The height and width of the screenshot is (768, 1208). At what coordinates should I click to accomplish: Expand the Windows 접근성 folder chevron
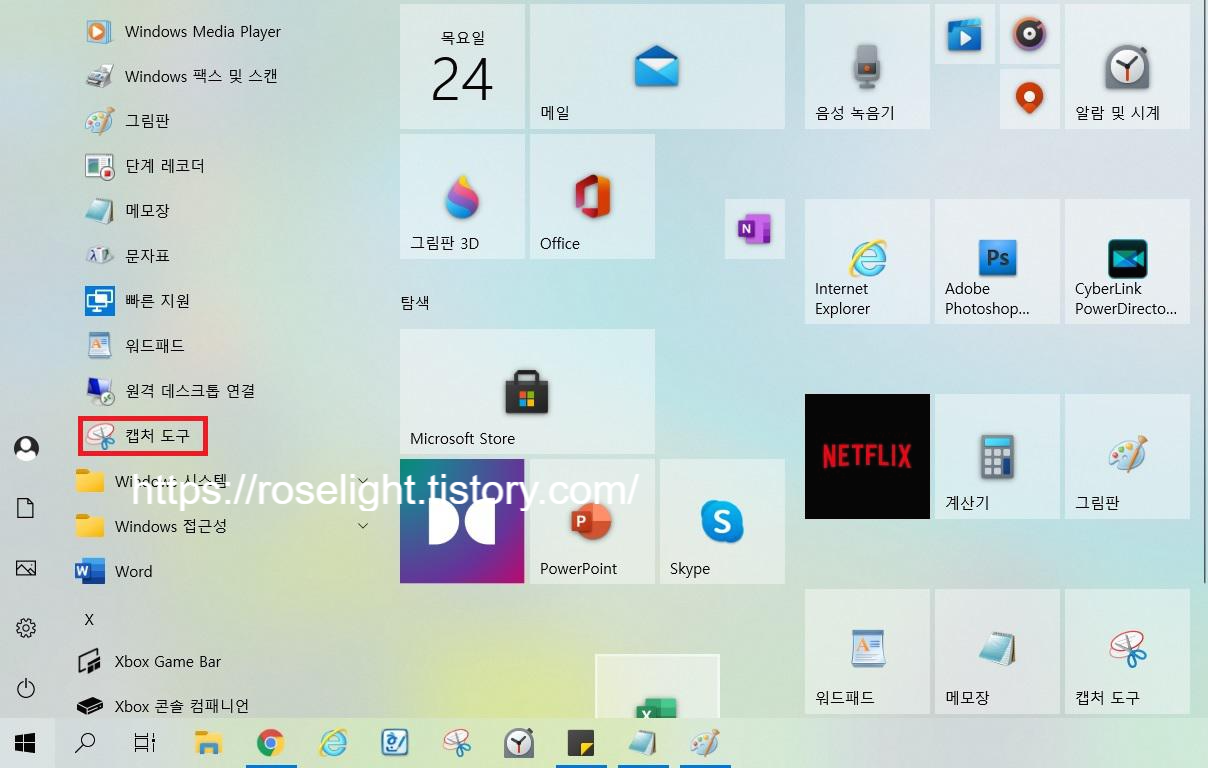pos(363,526)
